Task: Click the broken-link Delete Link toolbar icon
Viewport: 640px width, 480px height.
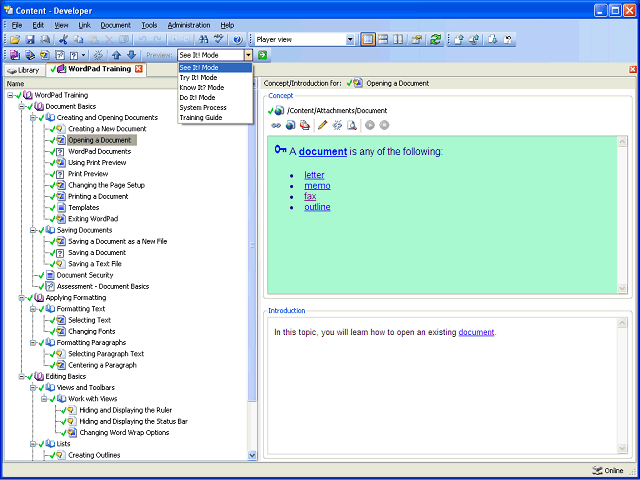Action: coord(98,55)
